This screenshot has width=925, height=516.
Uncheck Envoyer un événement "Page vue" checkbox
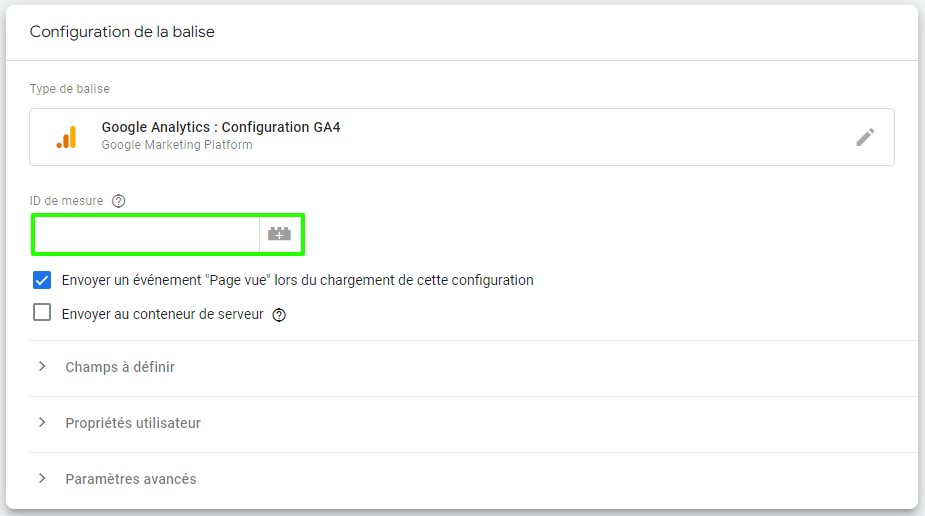coord(42,280)
